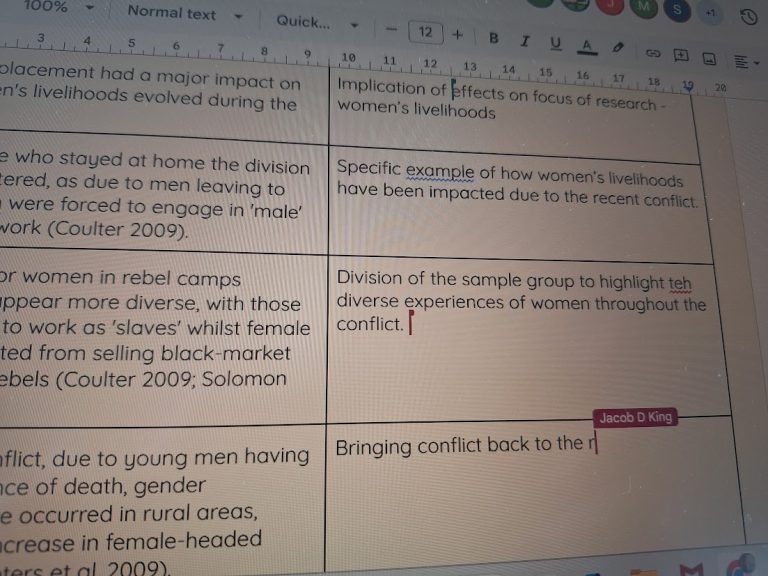Click the blue S collaborator avatar
768x576 pixels.
(678, 9)
